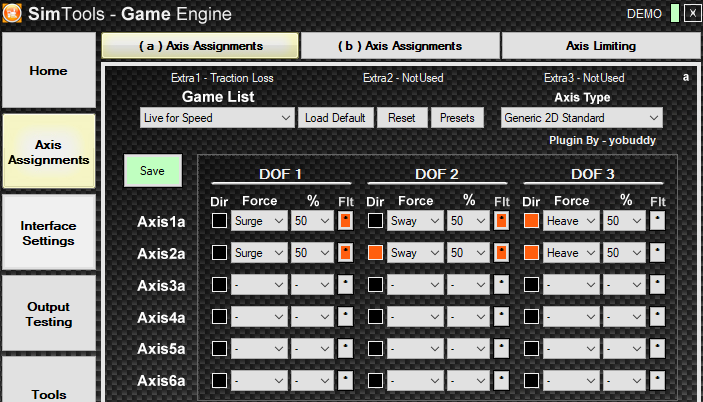Click the 'Extra1 - Traction Loss' label

[x=222, y=78]
